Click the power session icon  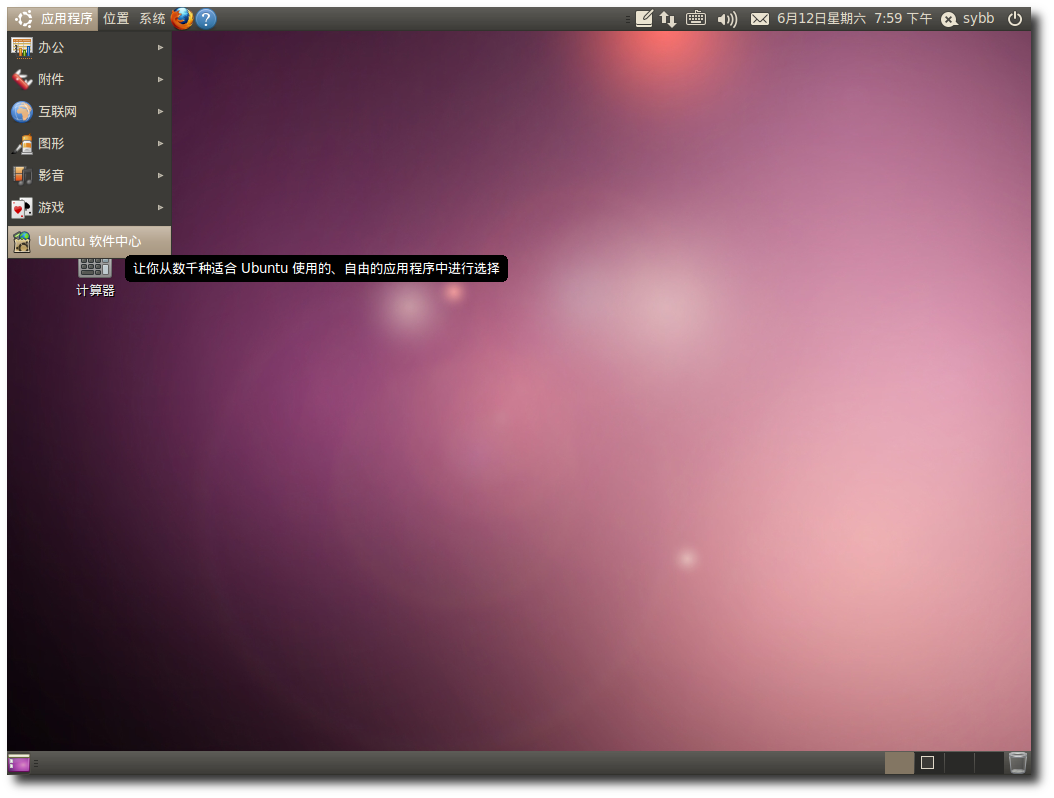click(1015, 19)
